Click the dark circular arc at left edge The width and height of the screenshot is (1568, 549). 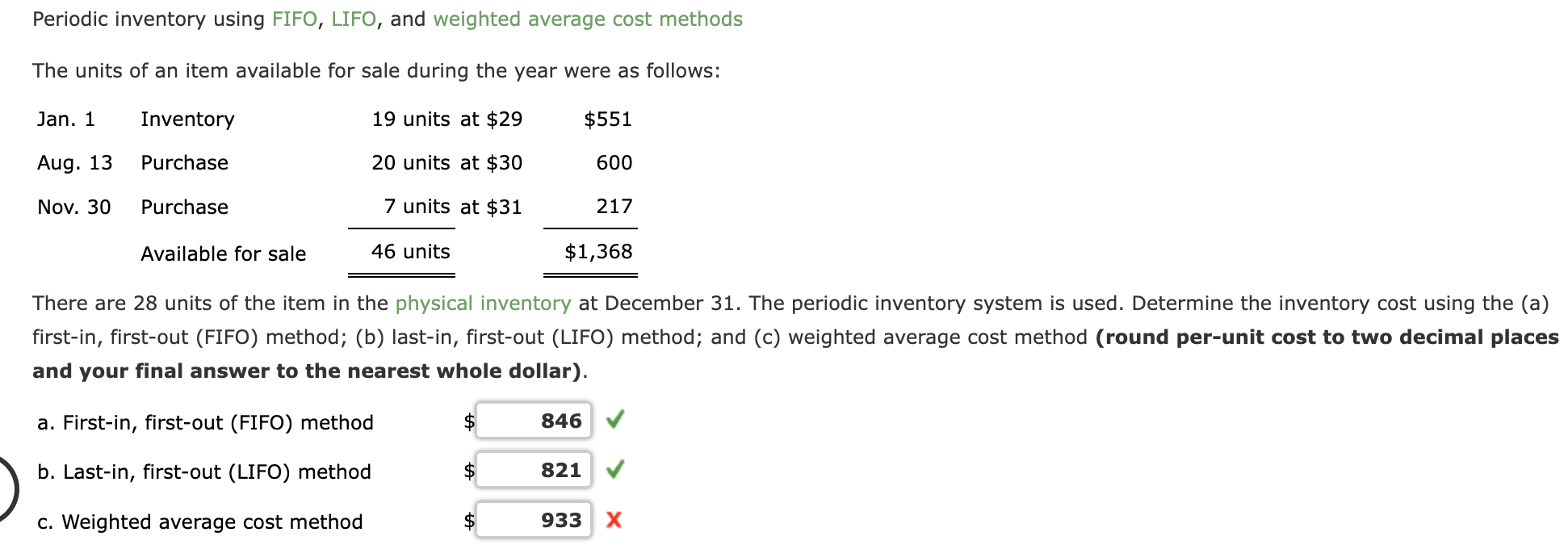(9, 489)
